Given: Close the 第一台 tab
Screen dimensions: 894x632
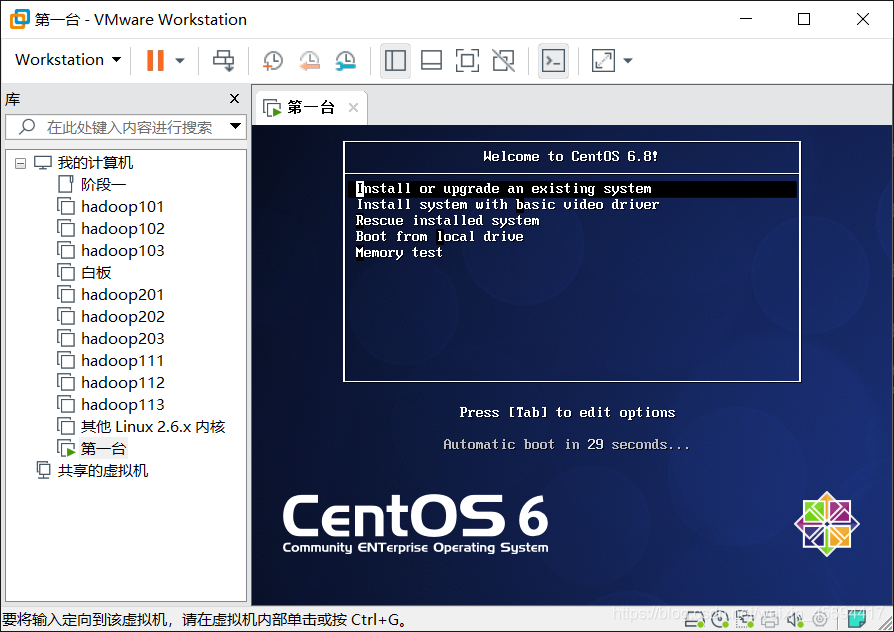Looking at the screenshot, I should (353, 107).
